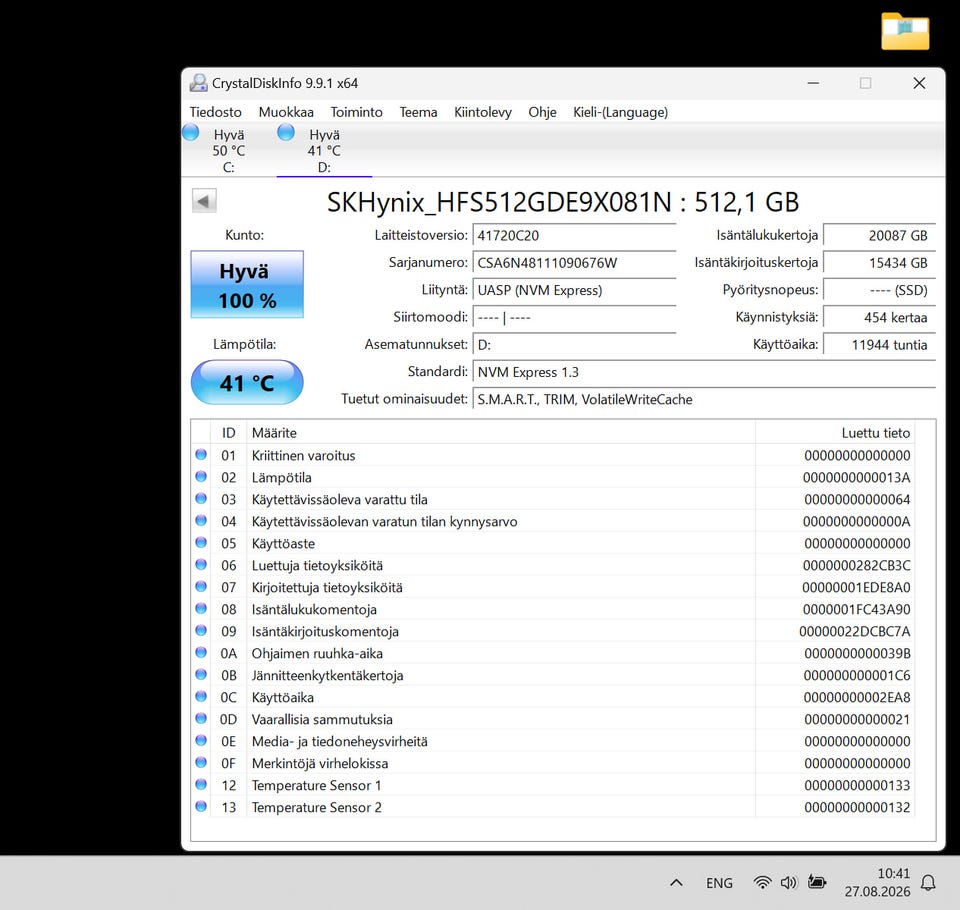Click status dot of Käyttöaste row

[x=201, y=543]
